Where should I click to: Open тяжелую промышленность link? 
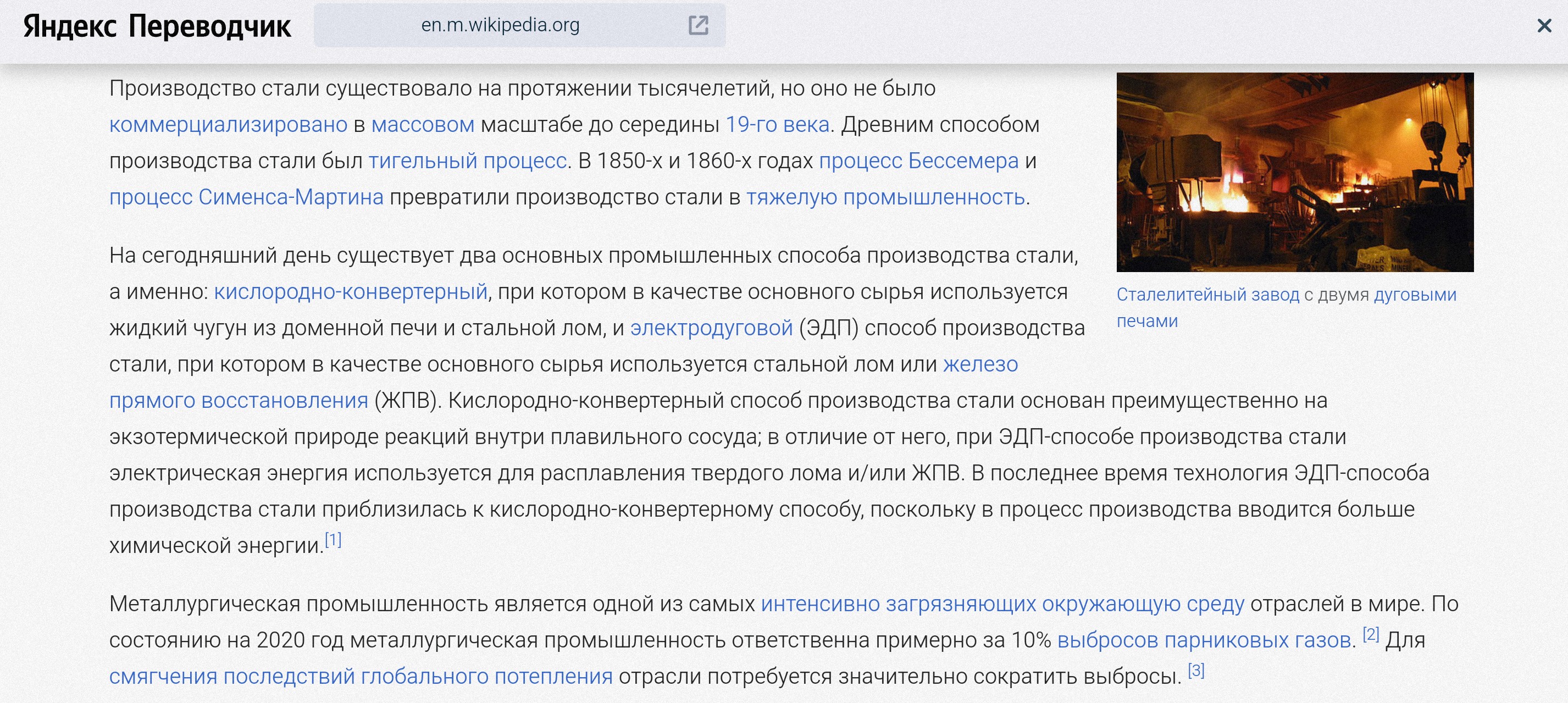point(885,197)
